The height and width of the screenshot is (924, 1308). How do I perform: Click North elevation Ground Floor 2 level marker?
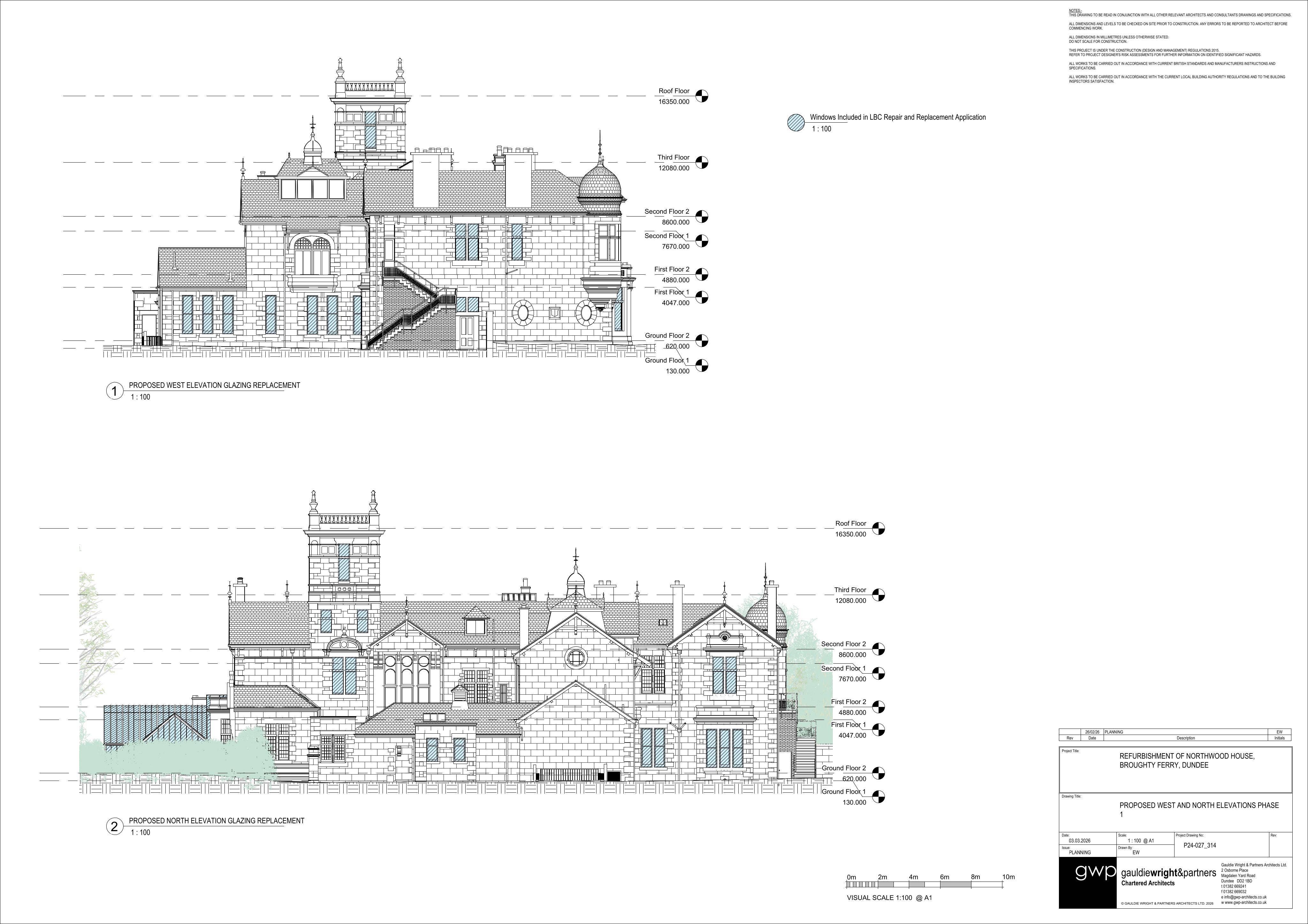point(879,773)
